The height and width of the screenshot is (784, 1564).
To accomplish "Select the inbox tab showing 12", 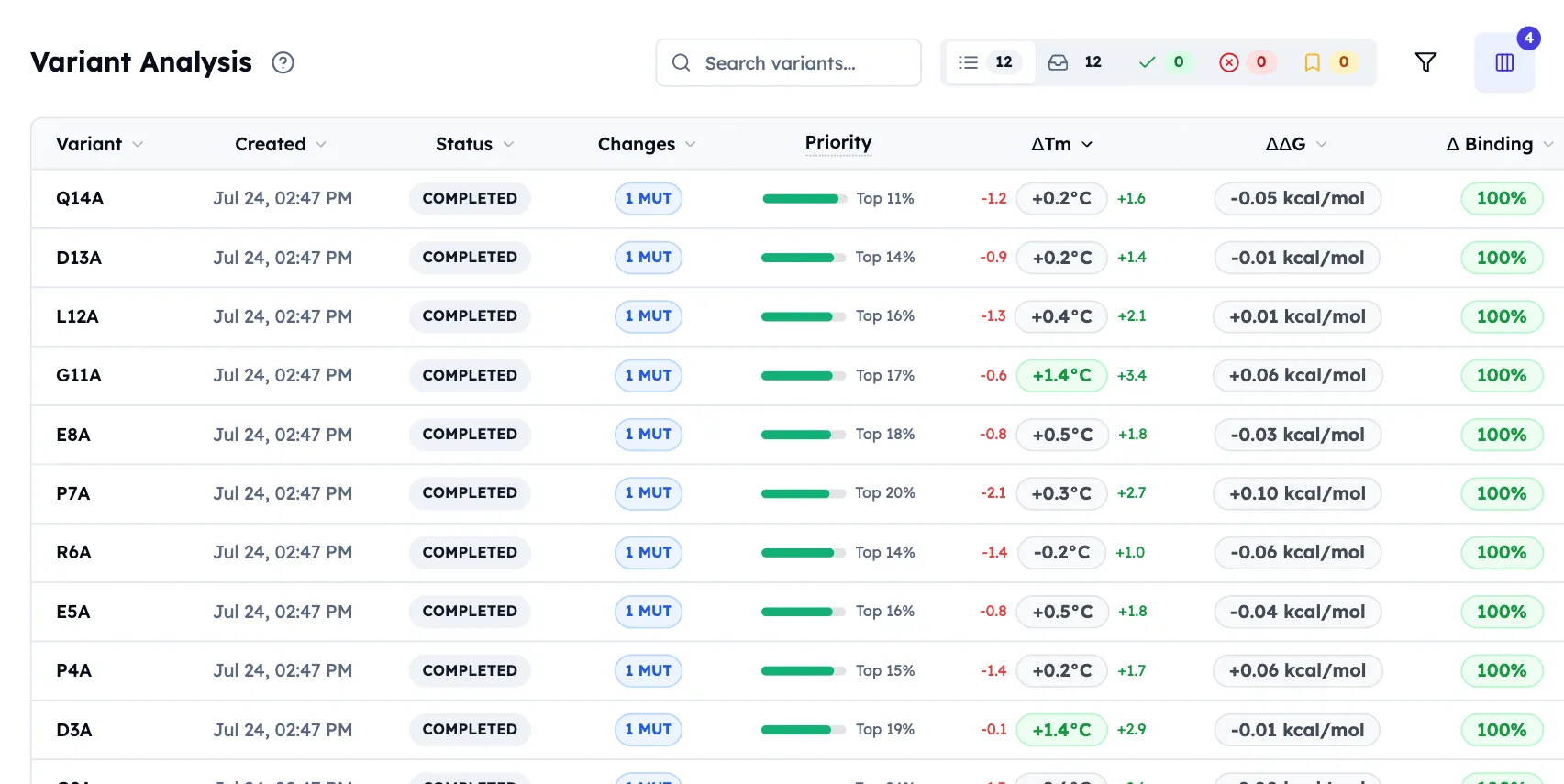I will point(1075,62).
